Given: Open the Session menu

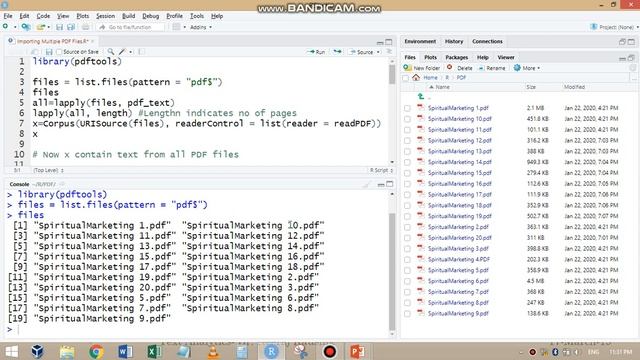Looking at the screenshot, I should [x=105, y=16].
